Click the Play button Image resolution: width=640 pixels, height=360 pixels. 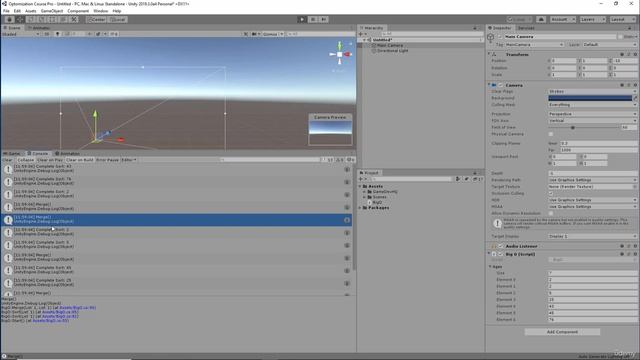click(302, 20)
